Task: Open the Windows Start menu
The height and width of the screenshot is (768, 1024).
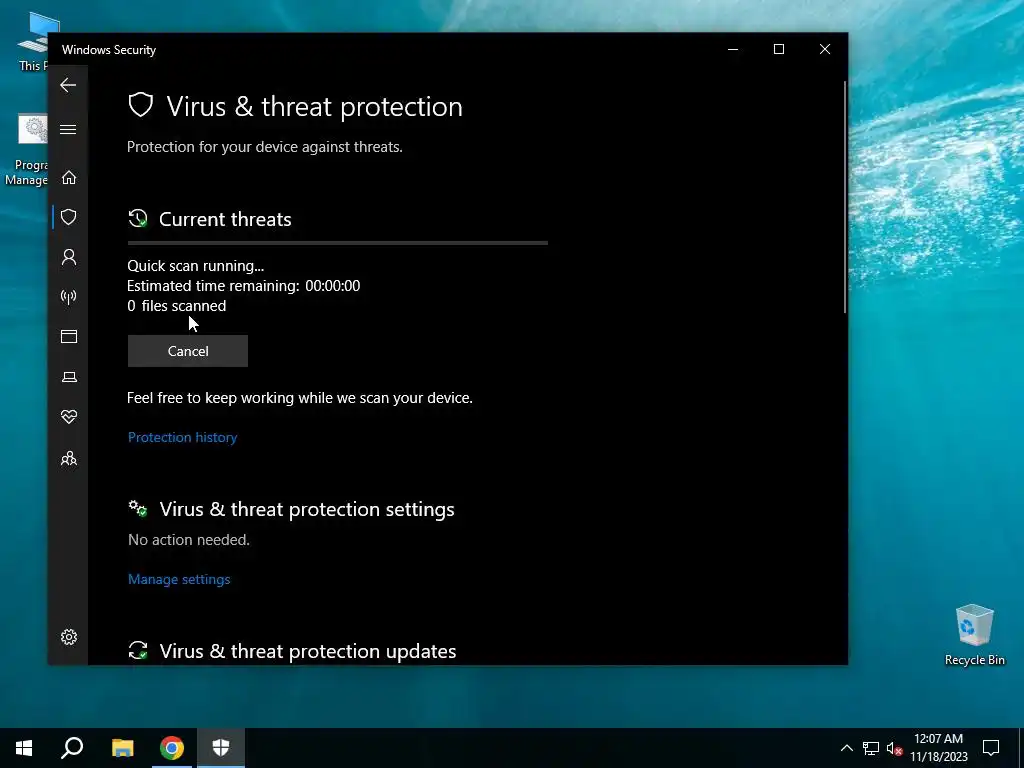Action: click(x=24, y=748)
